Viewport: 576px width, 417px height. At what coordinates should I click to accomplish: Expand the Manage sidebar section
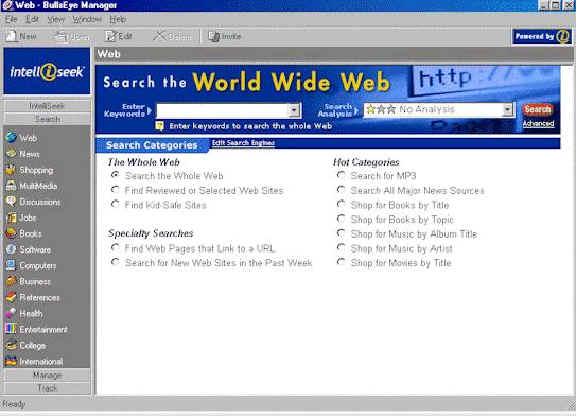[47, 375]
